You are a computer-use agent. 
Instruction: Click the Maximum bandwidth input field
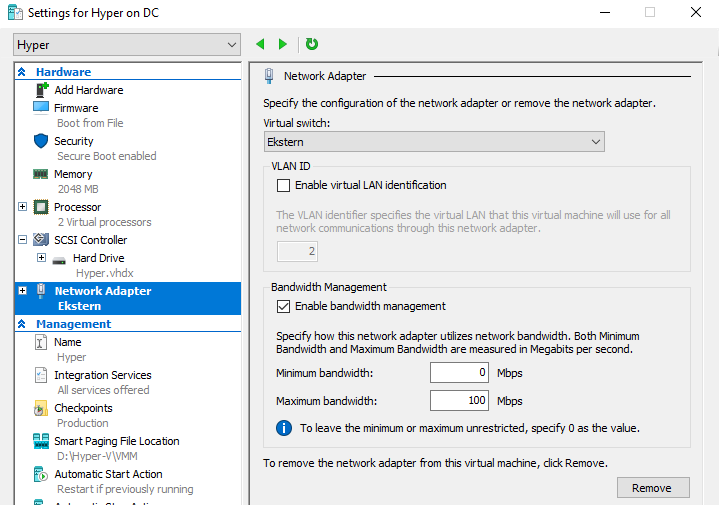click(459, 400)
